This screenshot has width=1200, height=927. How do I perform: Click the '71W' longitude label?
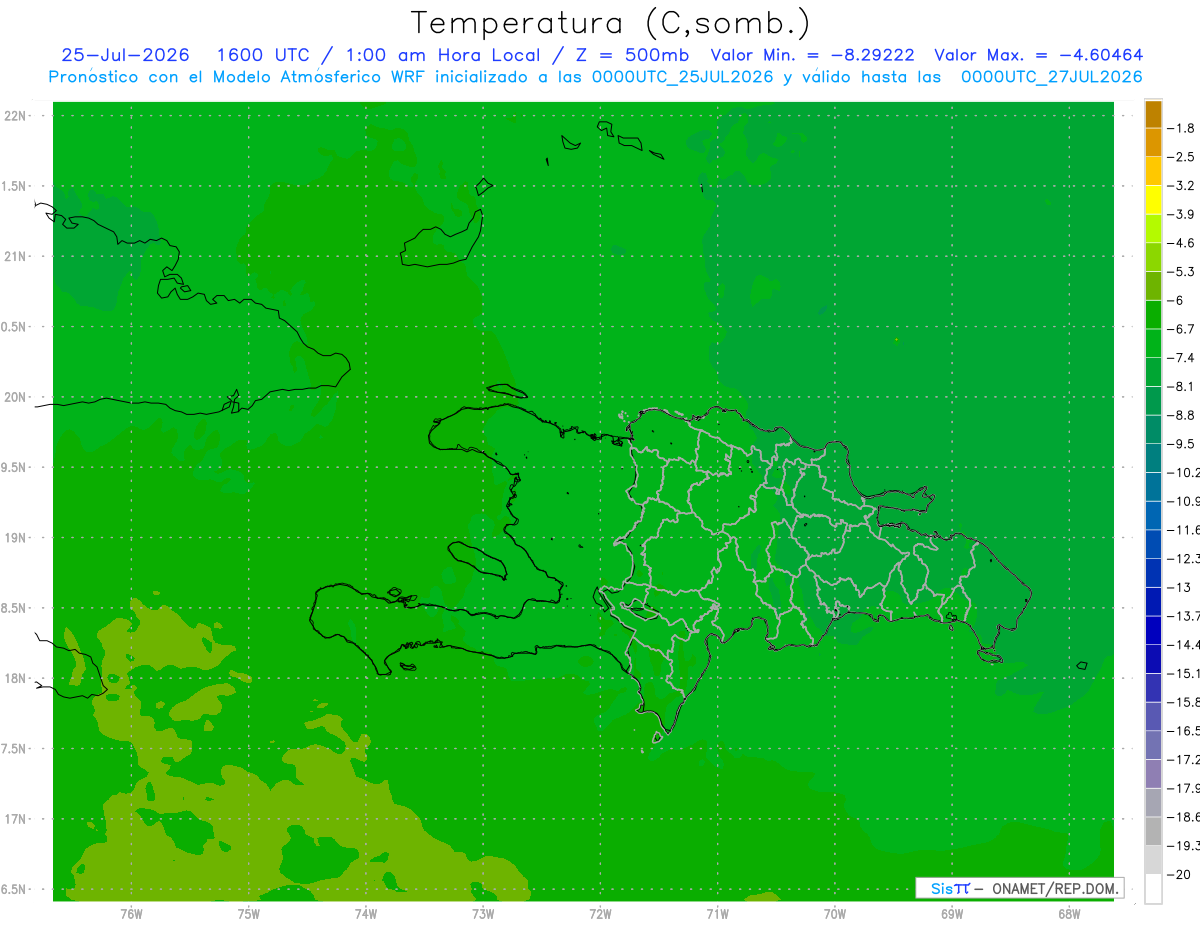pos(717,913)
